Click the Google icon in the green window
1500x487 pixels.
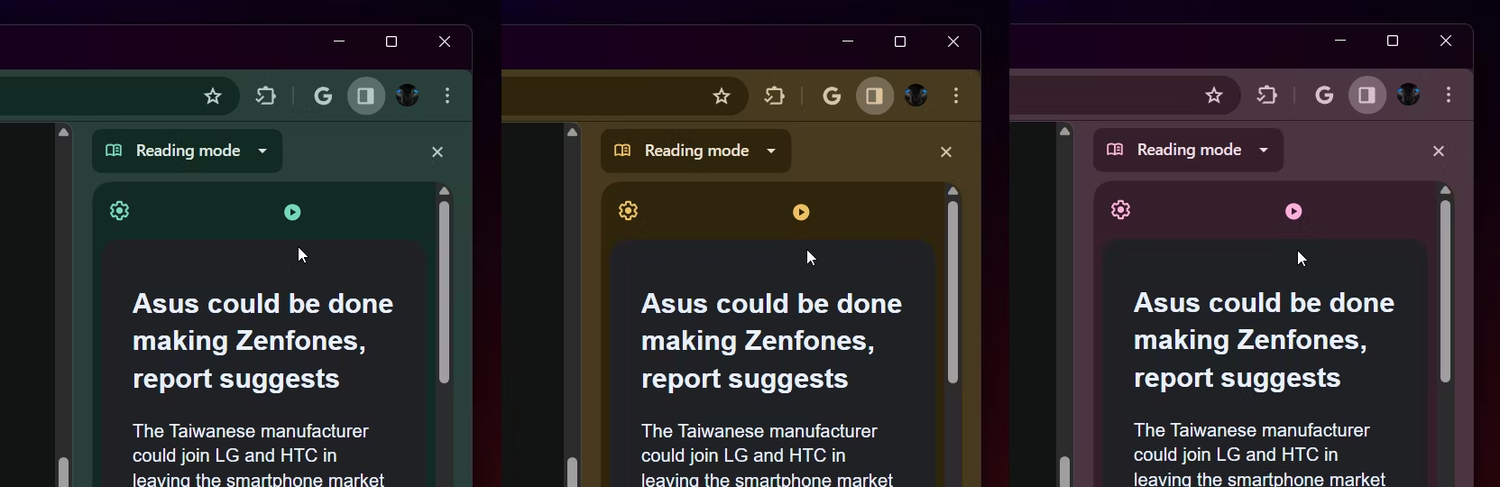point(323,96)
